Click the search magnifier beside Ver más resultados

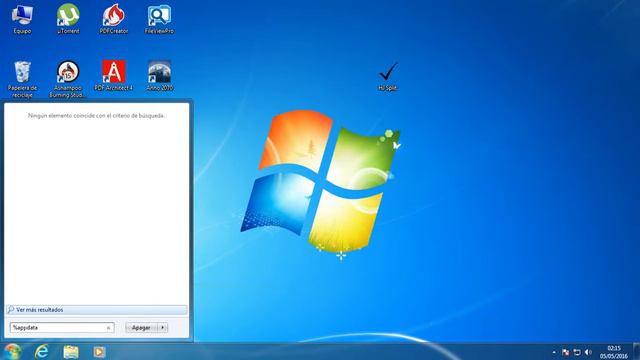tap(11, 309)
